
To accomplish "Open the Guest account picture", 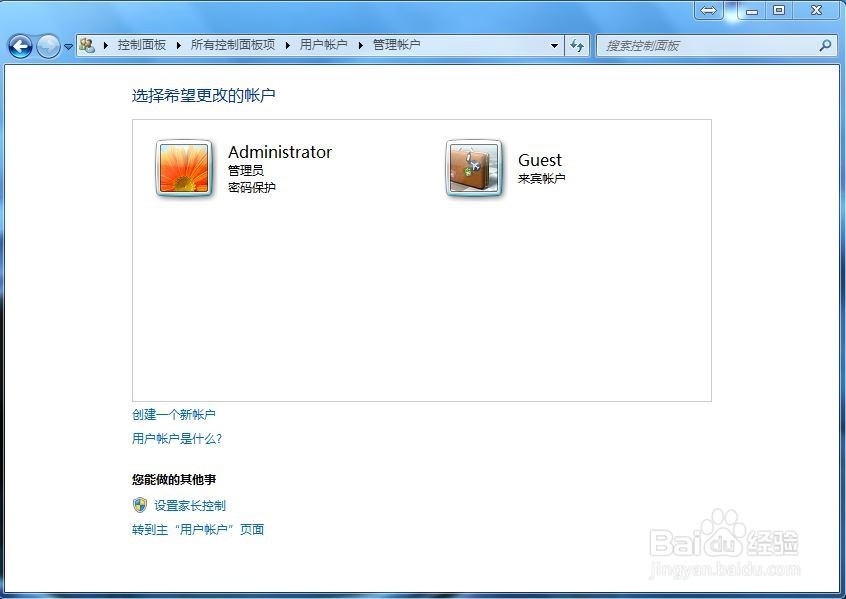I will click(472, 168).
